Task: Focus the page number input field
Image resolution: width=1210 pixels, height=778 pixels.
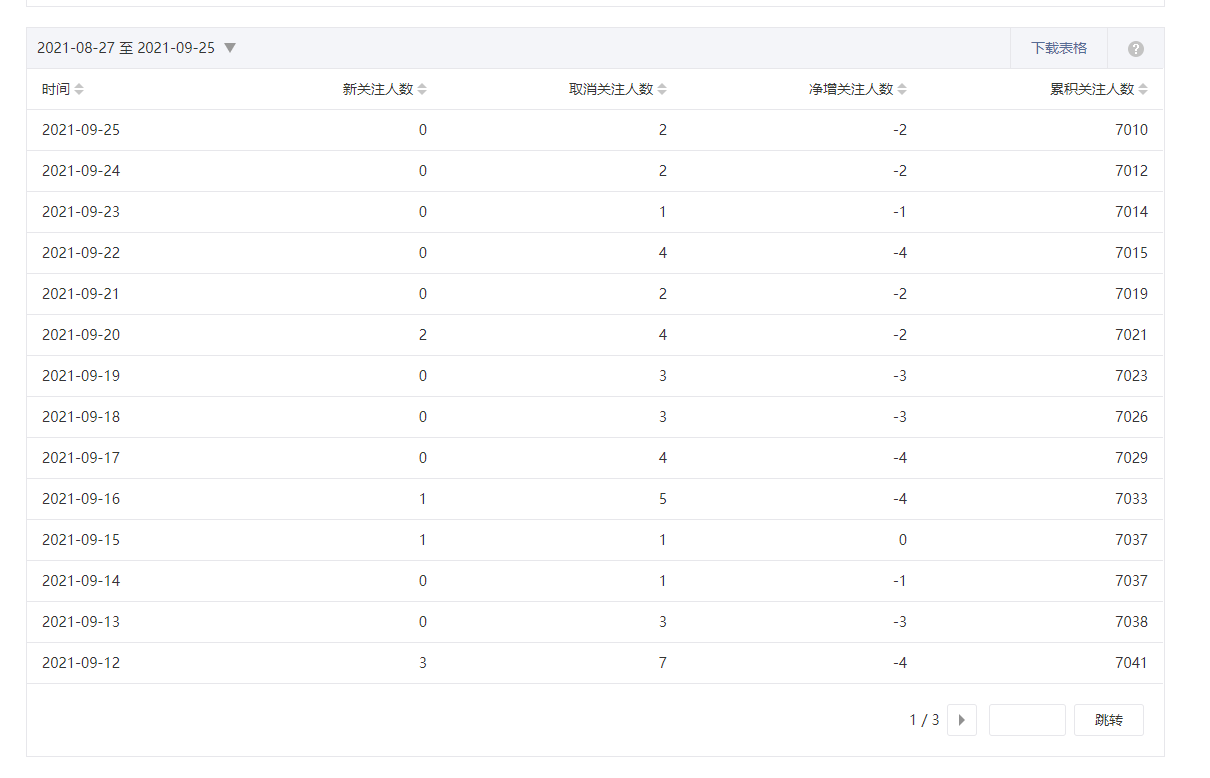Action: tap(1026, 720)
